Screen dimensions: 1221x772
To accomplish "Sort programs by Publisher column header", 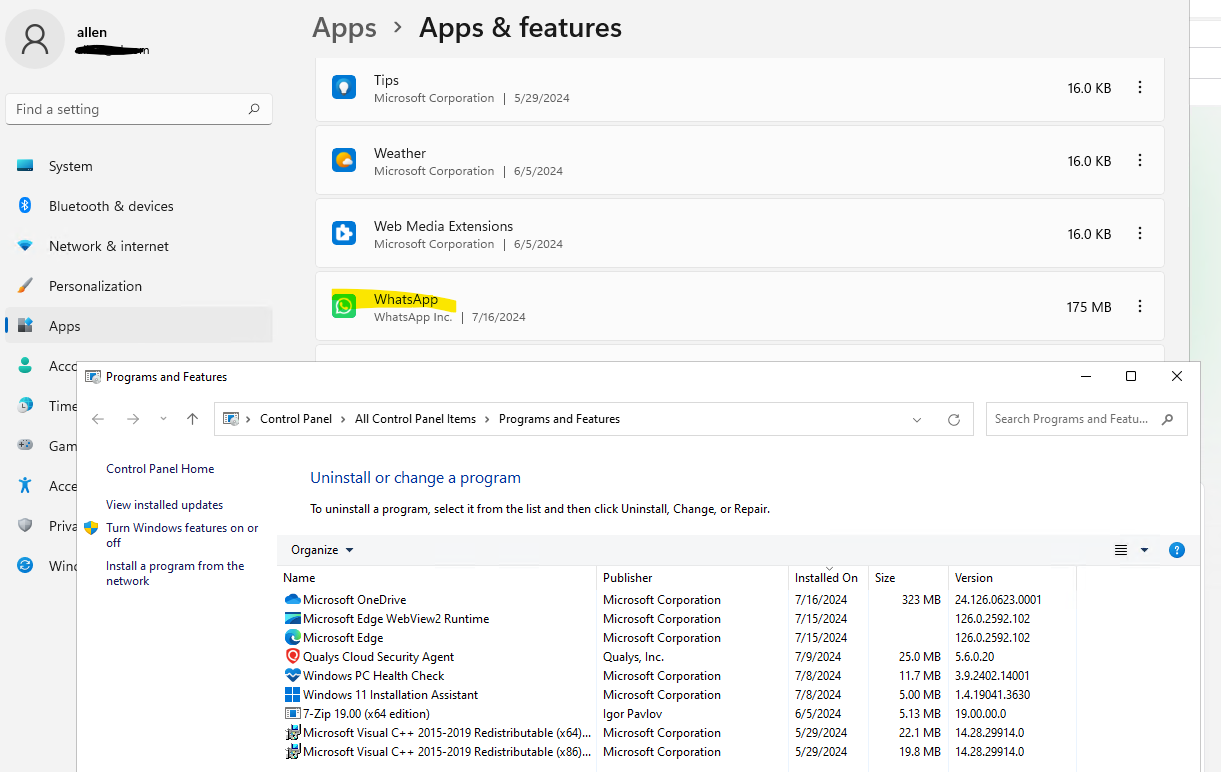I will tap(692, 578).
